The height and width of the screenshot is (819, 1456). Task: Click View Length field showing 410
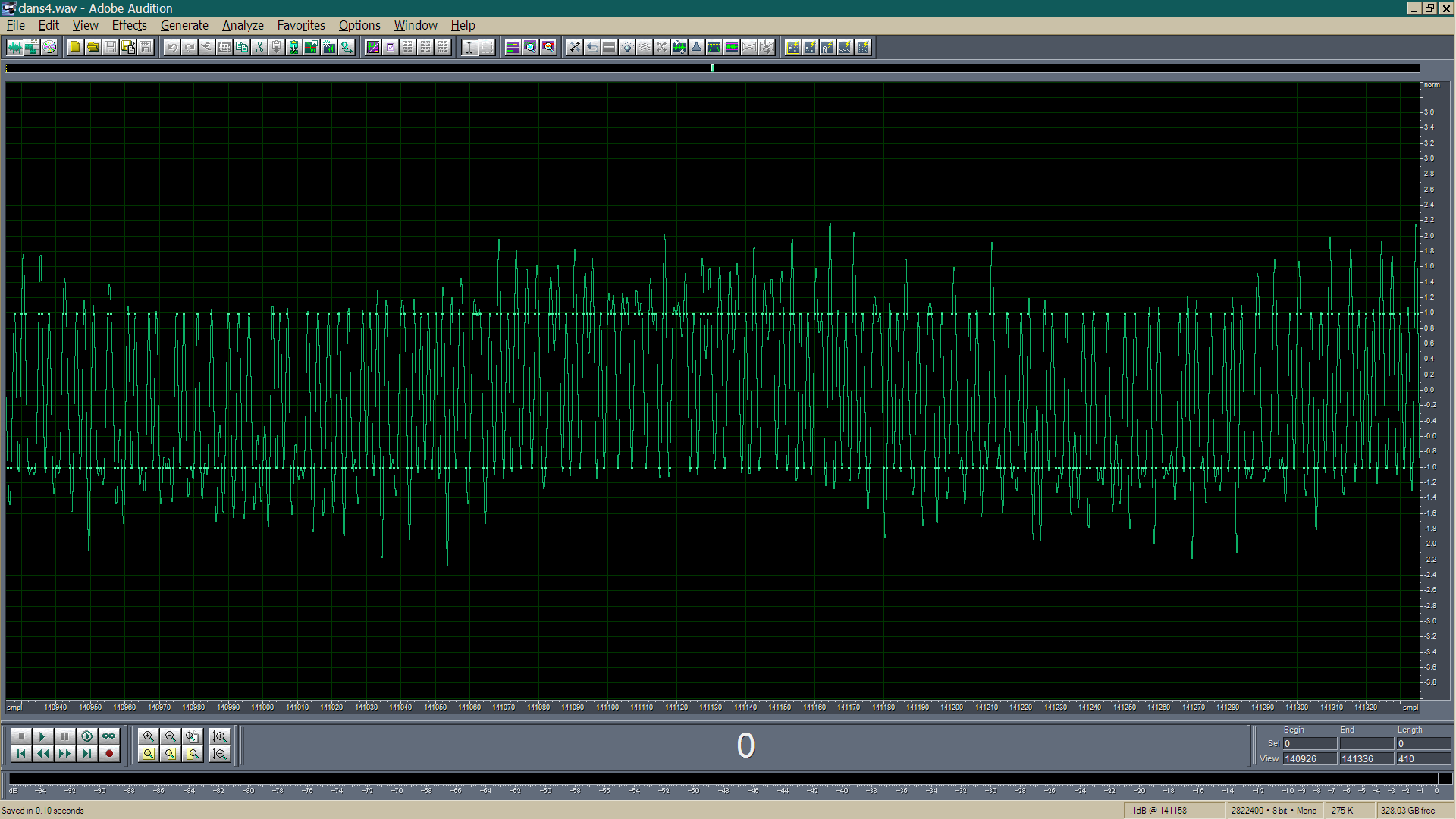1423,758
